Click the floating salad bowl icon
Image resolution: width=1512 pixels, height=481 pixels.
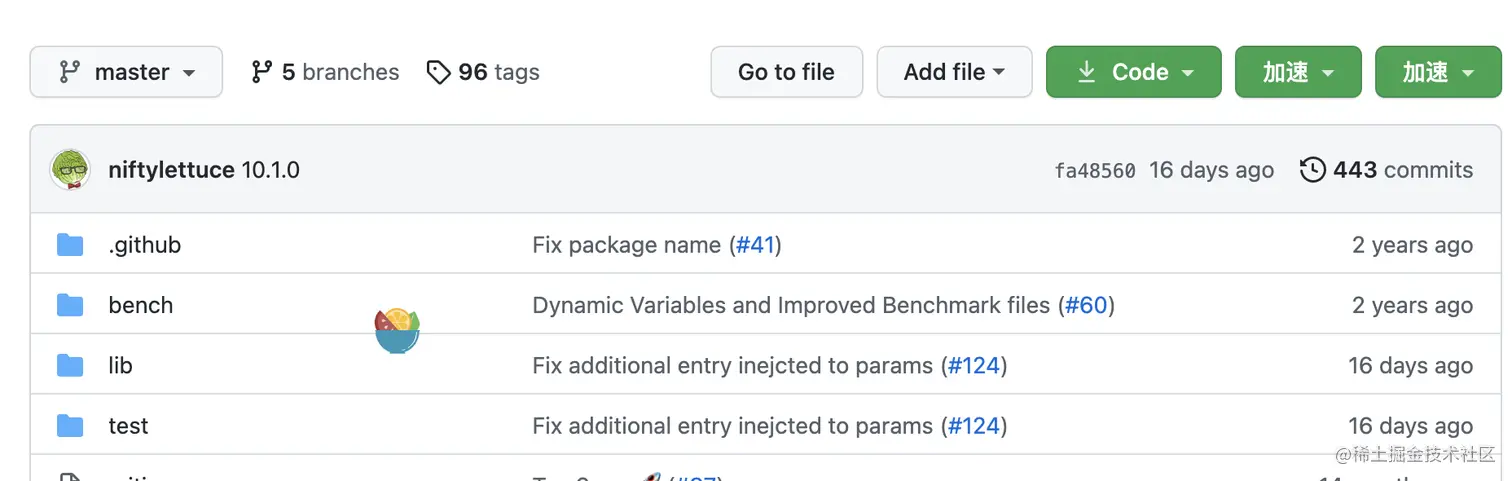[x=397, y=331]
